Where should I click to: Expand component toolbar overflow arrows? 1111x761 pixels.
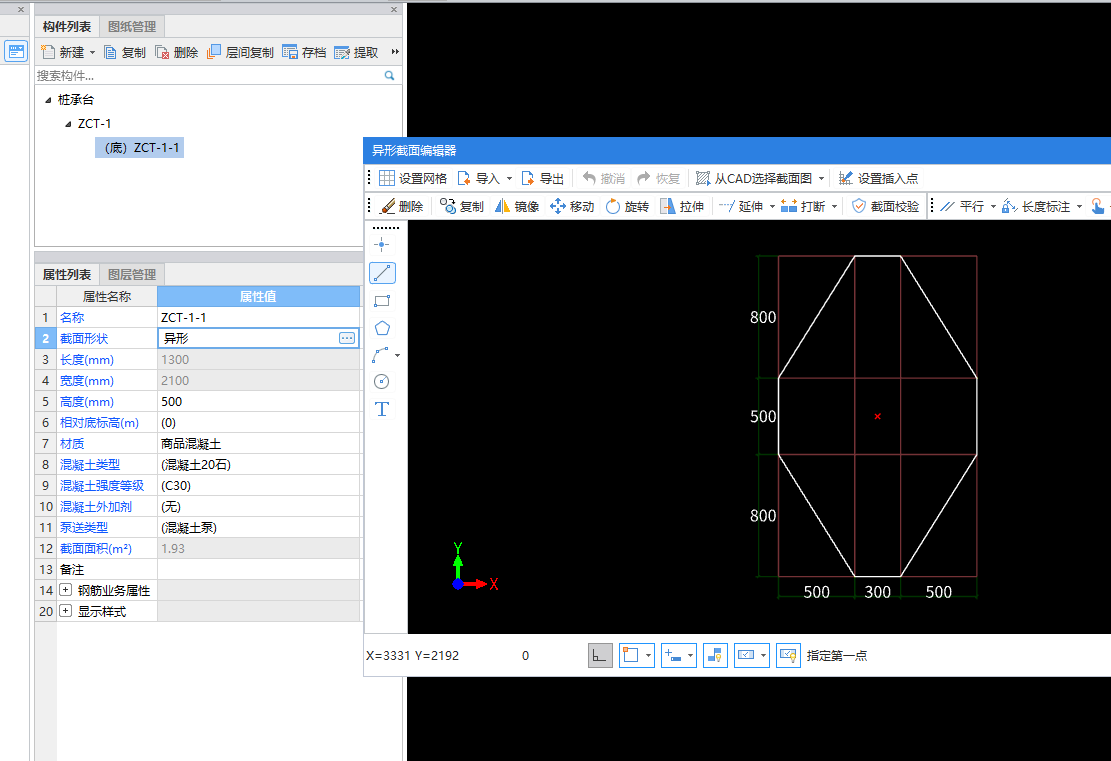coord(395,52)
